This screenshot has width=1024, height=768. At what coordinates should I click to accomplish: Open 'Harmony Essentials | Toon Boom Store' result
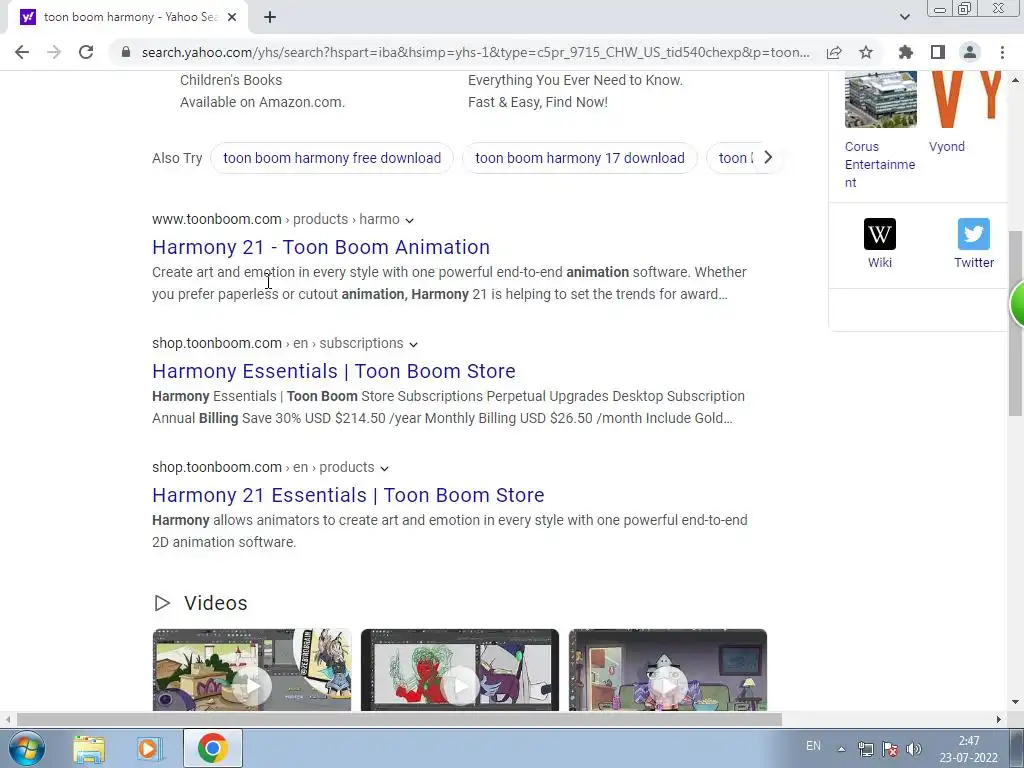coord(334,371)
